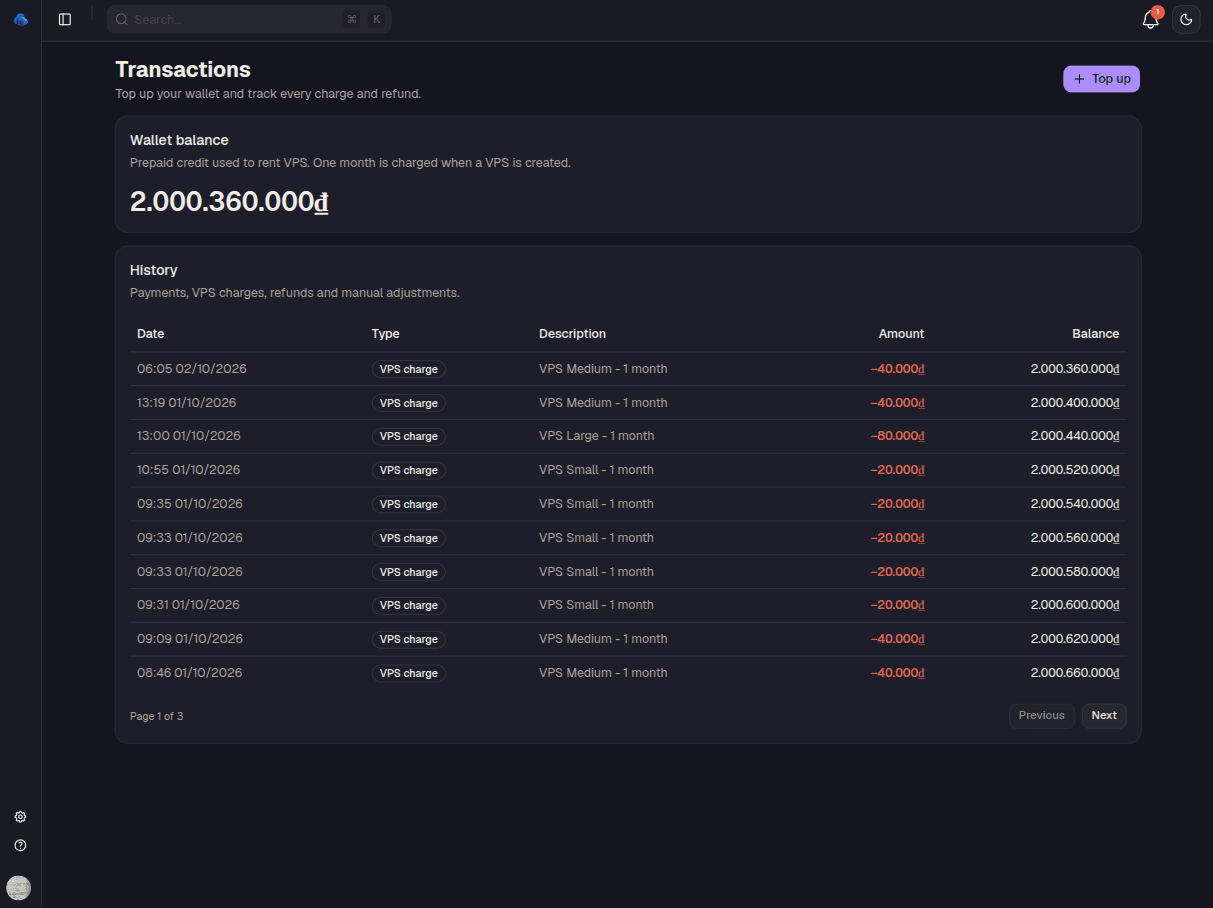The image size is (1213, 908).
Task: Click date 09:09 01/10/2026
Action: pyautogui.click(x=190, y=639)
